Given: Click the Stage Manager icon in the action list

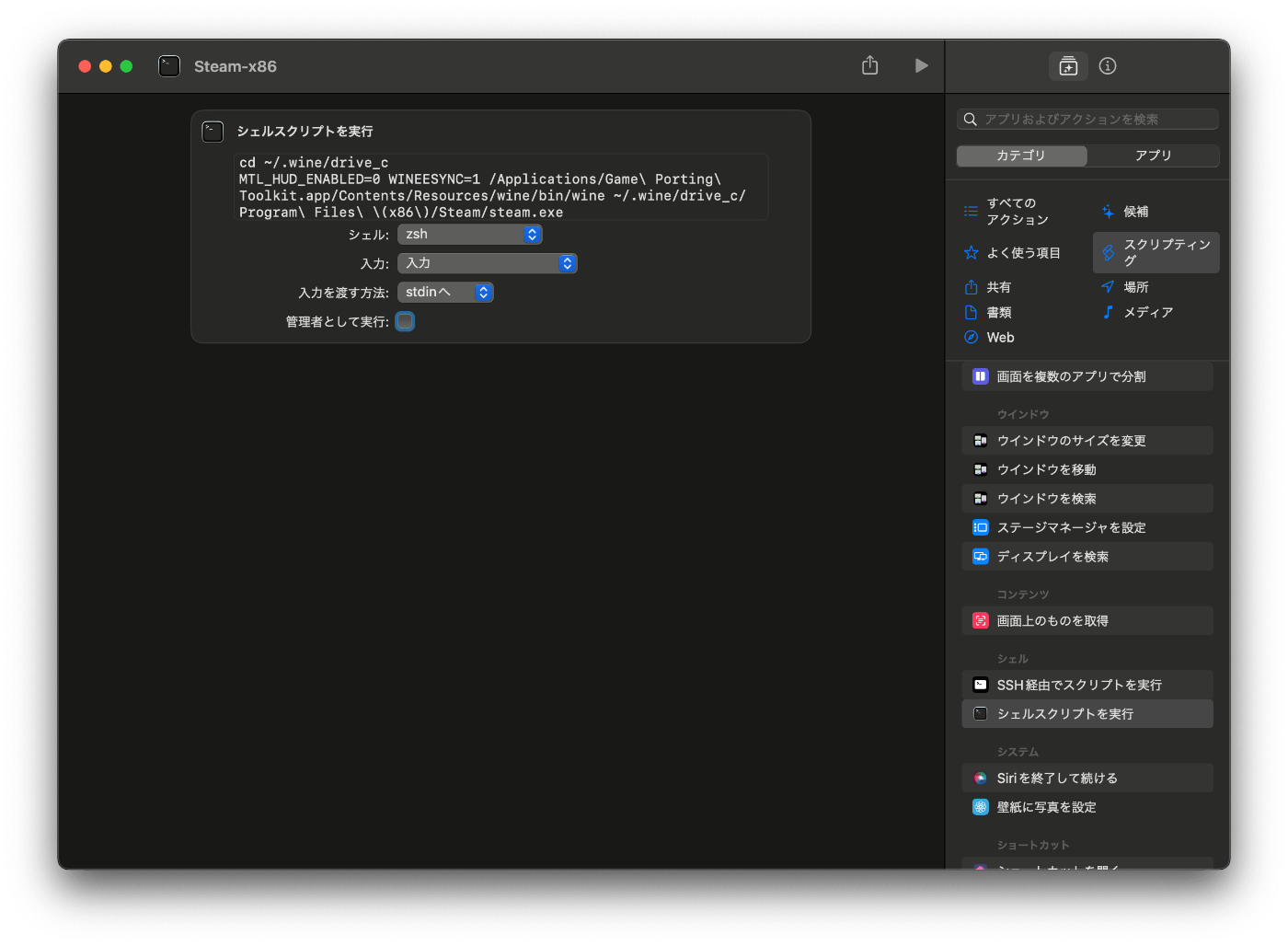Looking at the screenshot, I should pyautogui.click(x=981, y=527).
